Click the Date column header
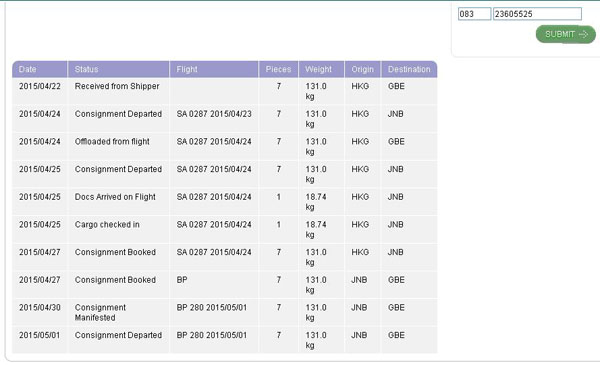Image resolution: width=600 pixels, height=365 pixels. [40, 69]
